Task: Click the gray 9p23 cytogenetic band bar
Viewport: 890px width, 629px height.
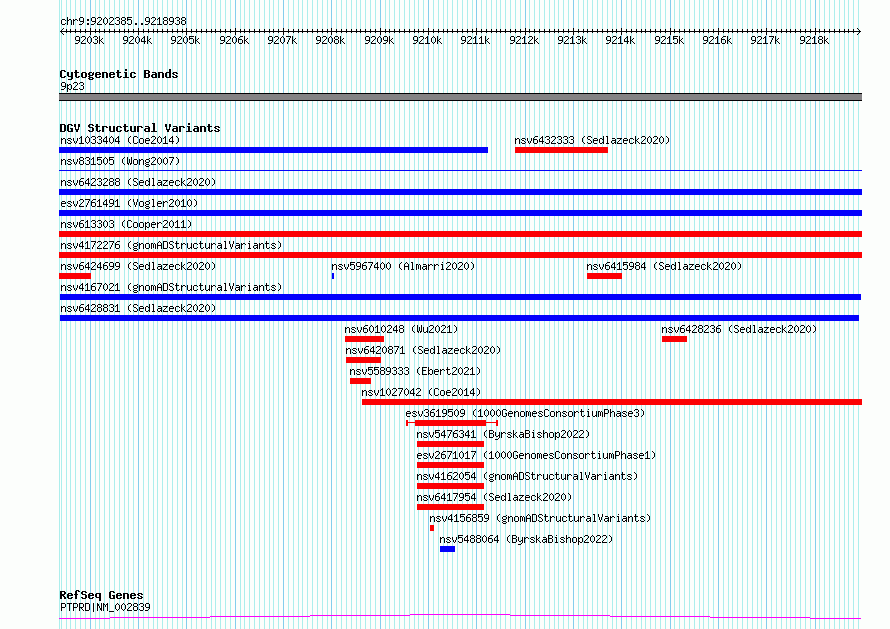Action: pyautogui.click(x=460, y=97)
